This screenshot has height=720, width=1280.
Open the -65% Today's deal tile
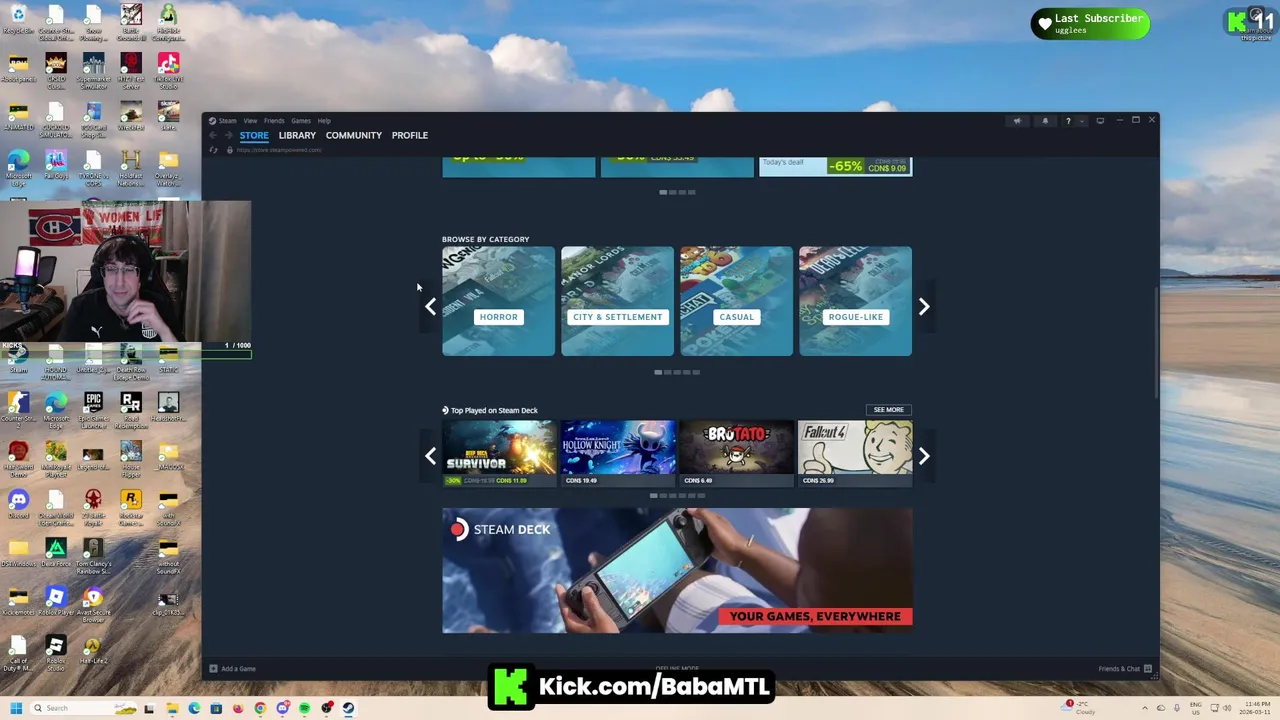click(x=835, y=167)
